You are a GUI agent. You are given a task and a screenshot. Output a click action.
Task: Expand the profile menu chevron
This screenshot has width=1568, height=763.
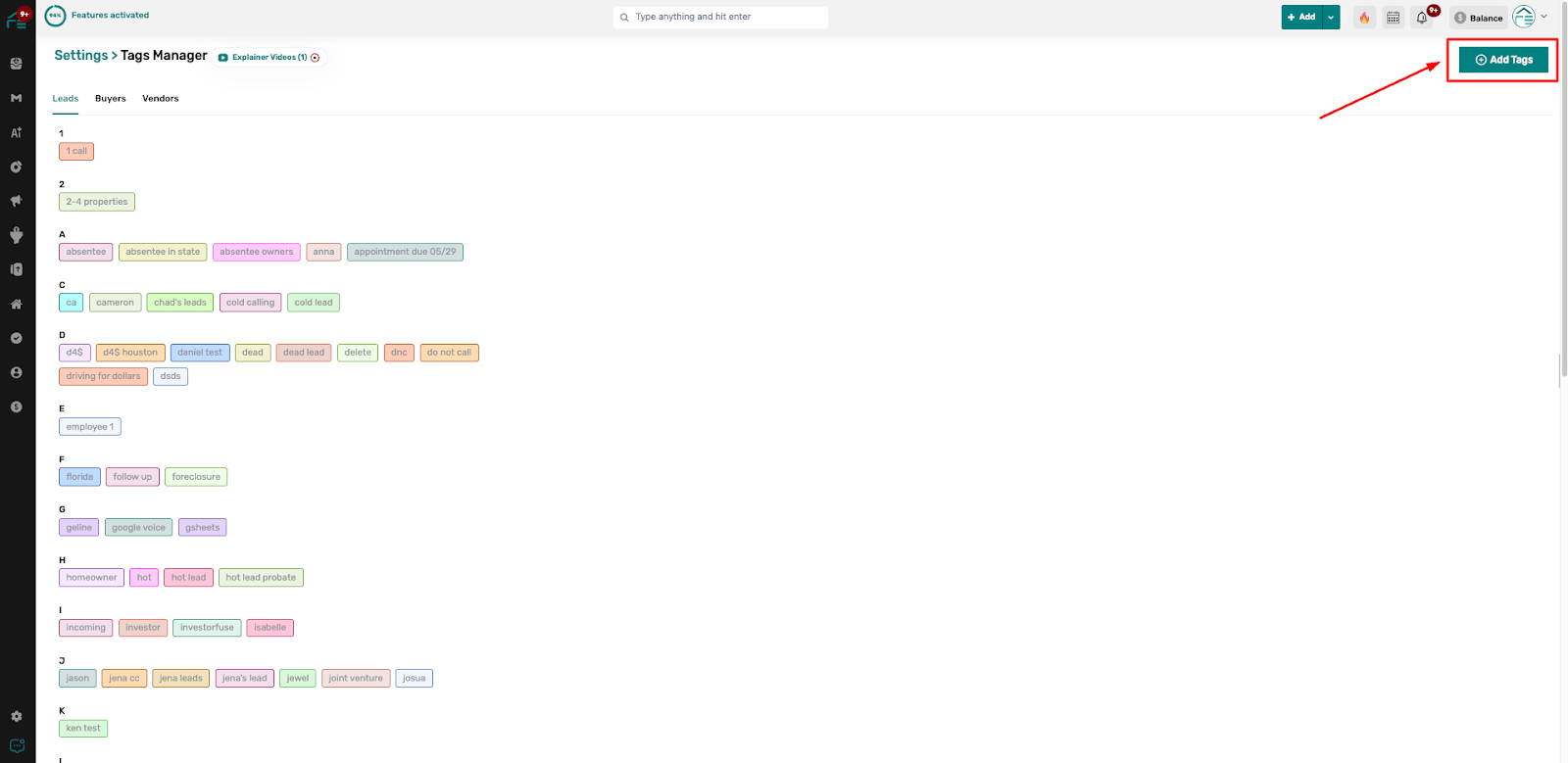coord(1544,17)
